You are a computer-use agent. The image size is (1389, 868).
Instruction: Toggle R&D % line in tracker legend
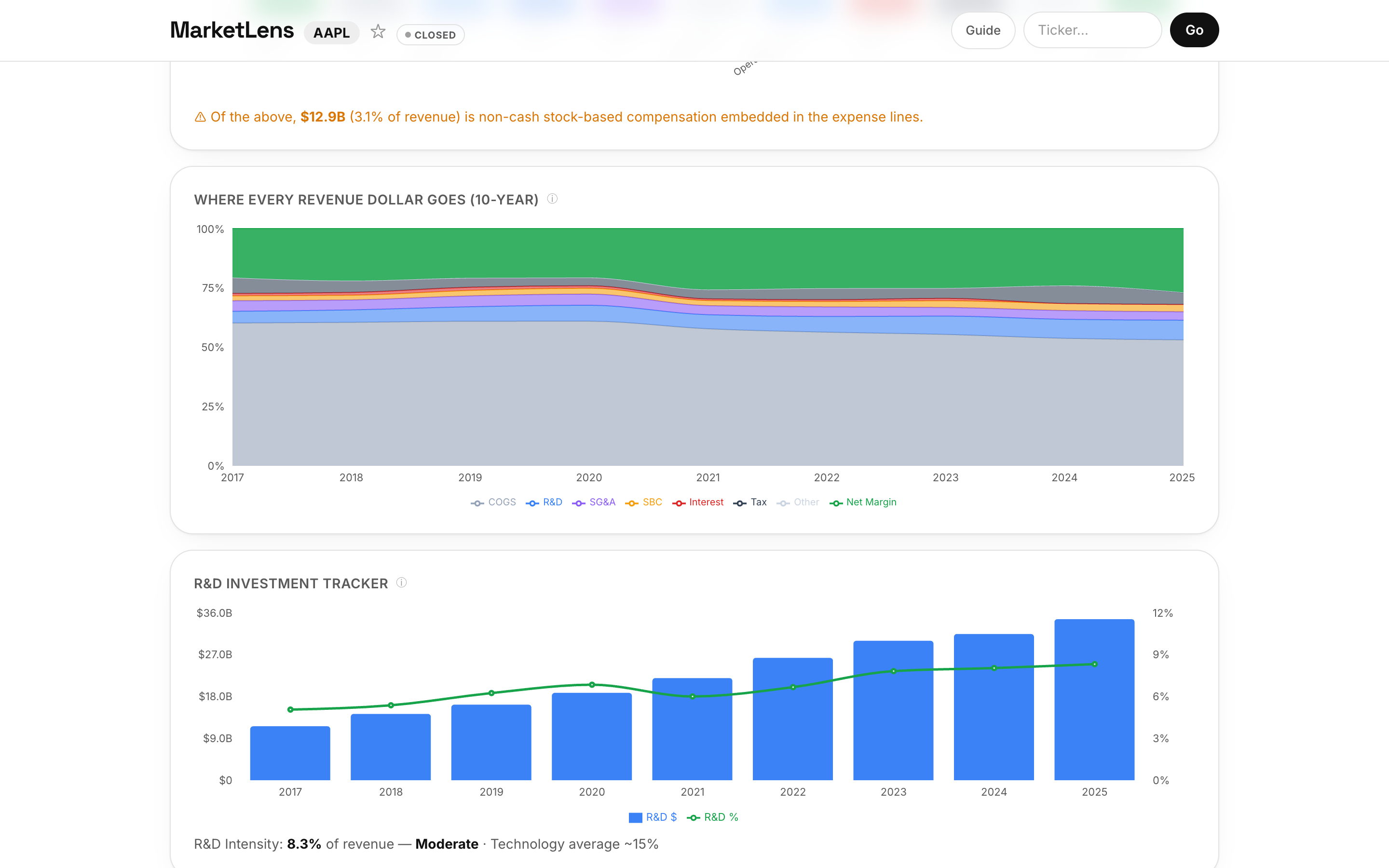pos(712,817)
